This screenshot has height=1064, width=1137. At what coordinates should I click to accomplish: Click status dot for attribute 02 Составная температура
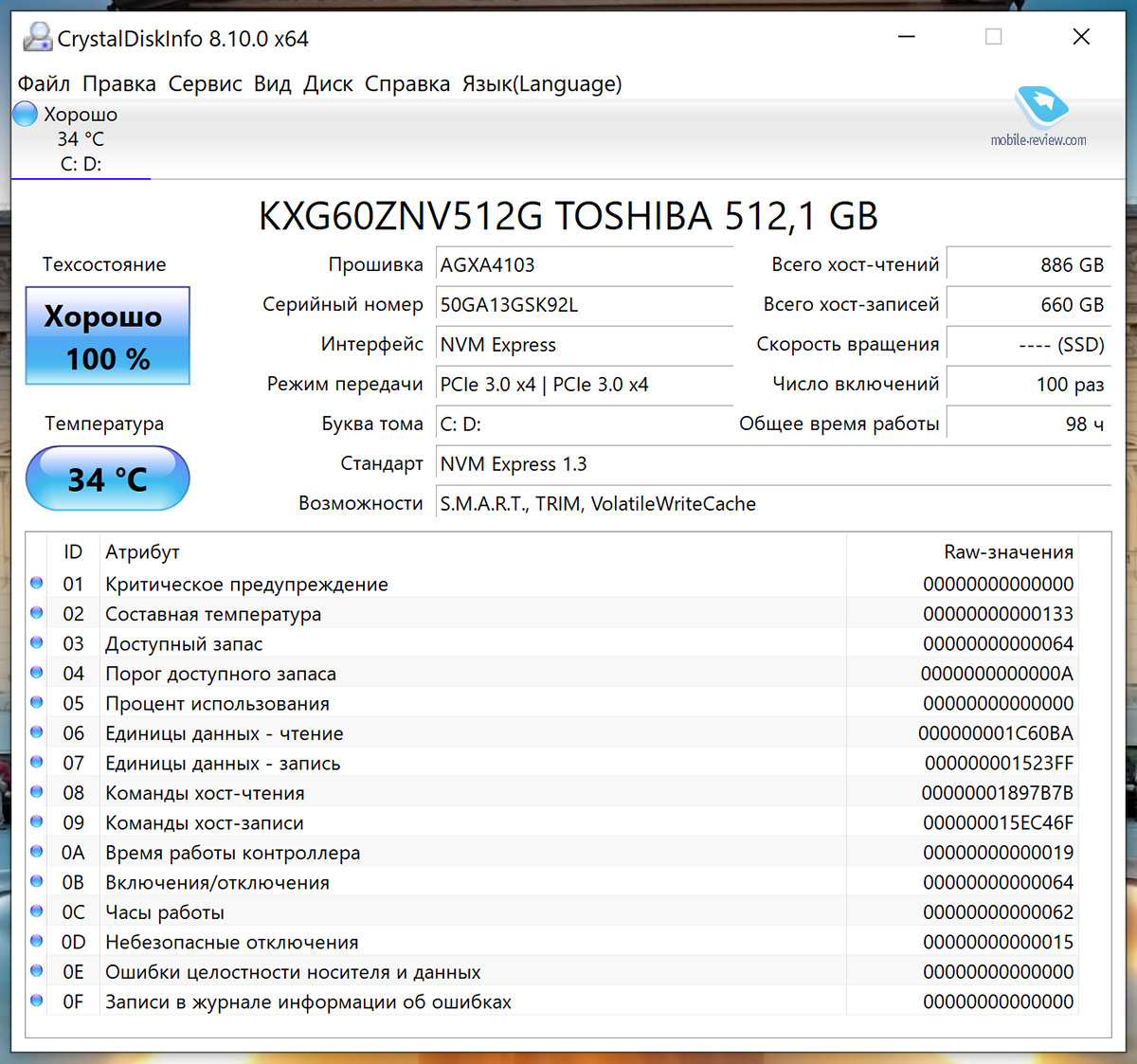click(37, 613)
